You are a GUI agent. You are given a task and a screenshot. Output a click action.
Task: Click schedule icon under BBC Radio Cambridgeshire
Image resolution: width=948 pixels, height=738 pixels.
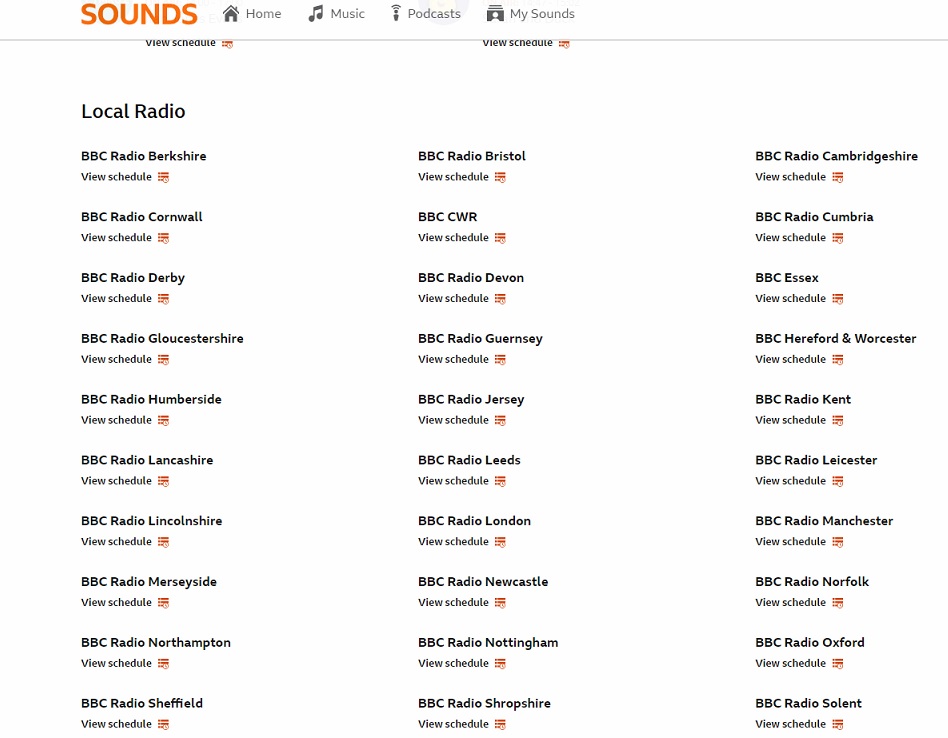click(837, 177)
